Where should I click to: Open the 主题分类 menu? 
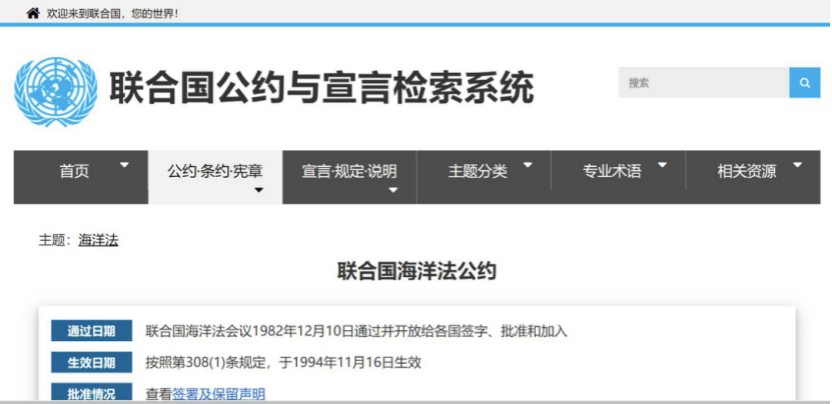coord(478,171)
